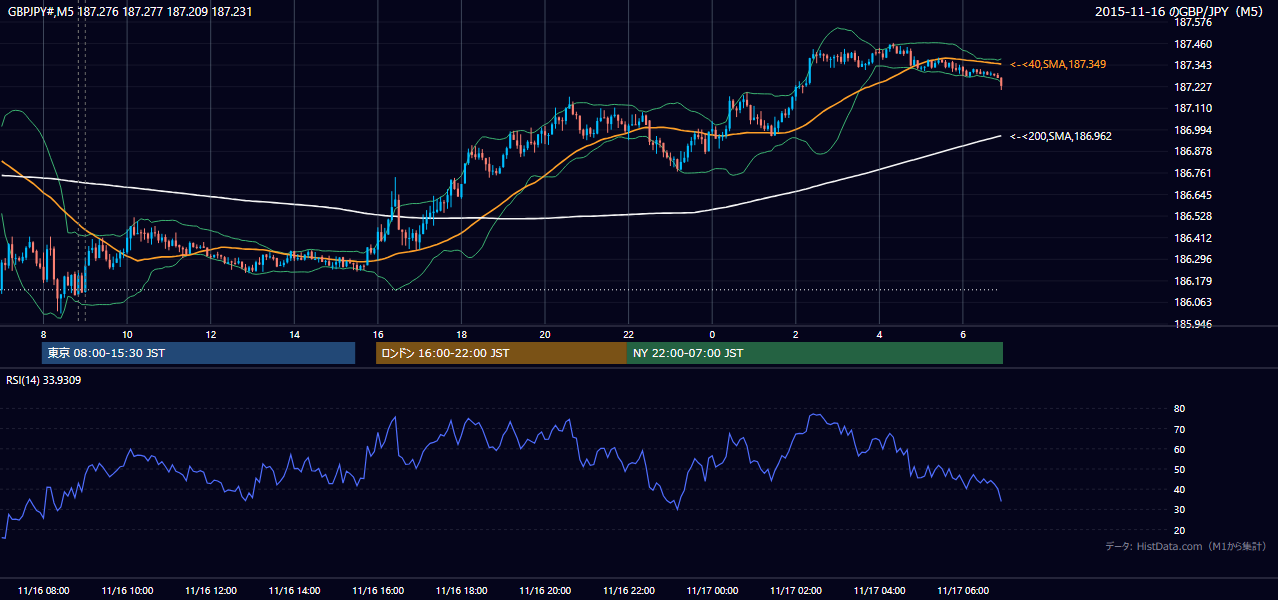The image size is (1278, 600).
Task: Click the 40 SMA 187.349 label
Action: [x=1058, y=64]
